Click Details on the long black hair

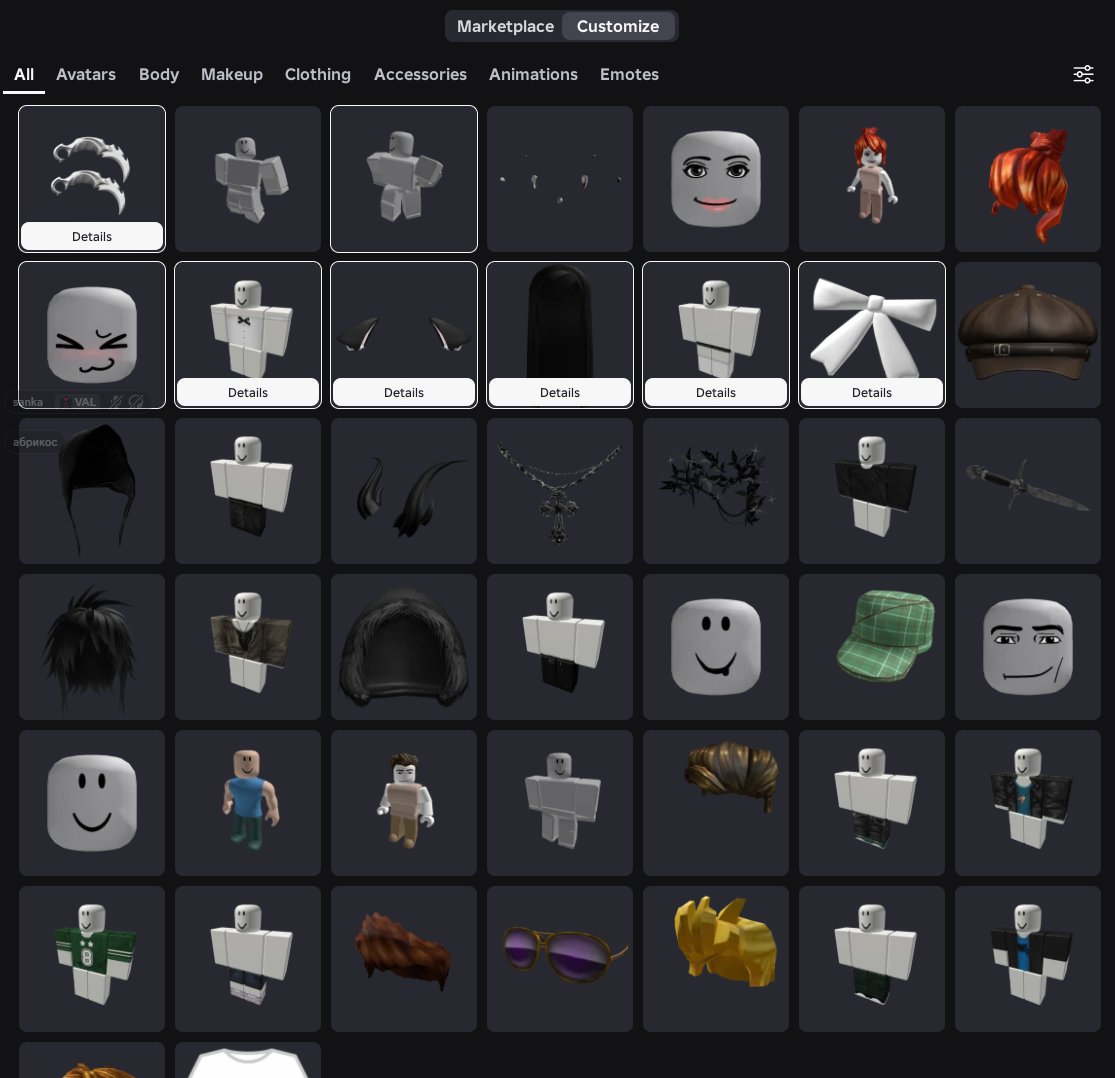(x=560, y=393)
